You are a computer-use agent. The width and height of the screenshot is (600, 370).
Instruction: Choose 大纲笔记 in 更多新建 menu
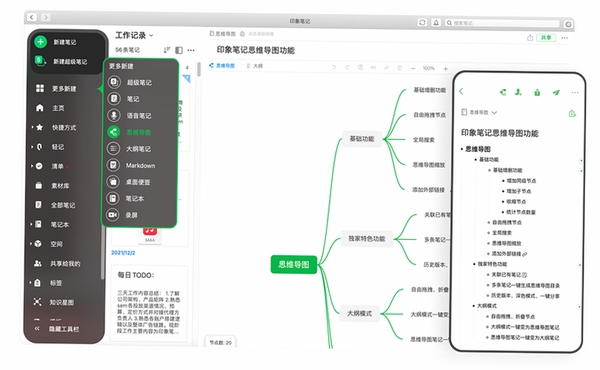[x=129, y=148]
